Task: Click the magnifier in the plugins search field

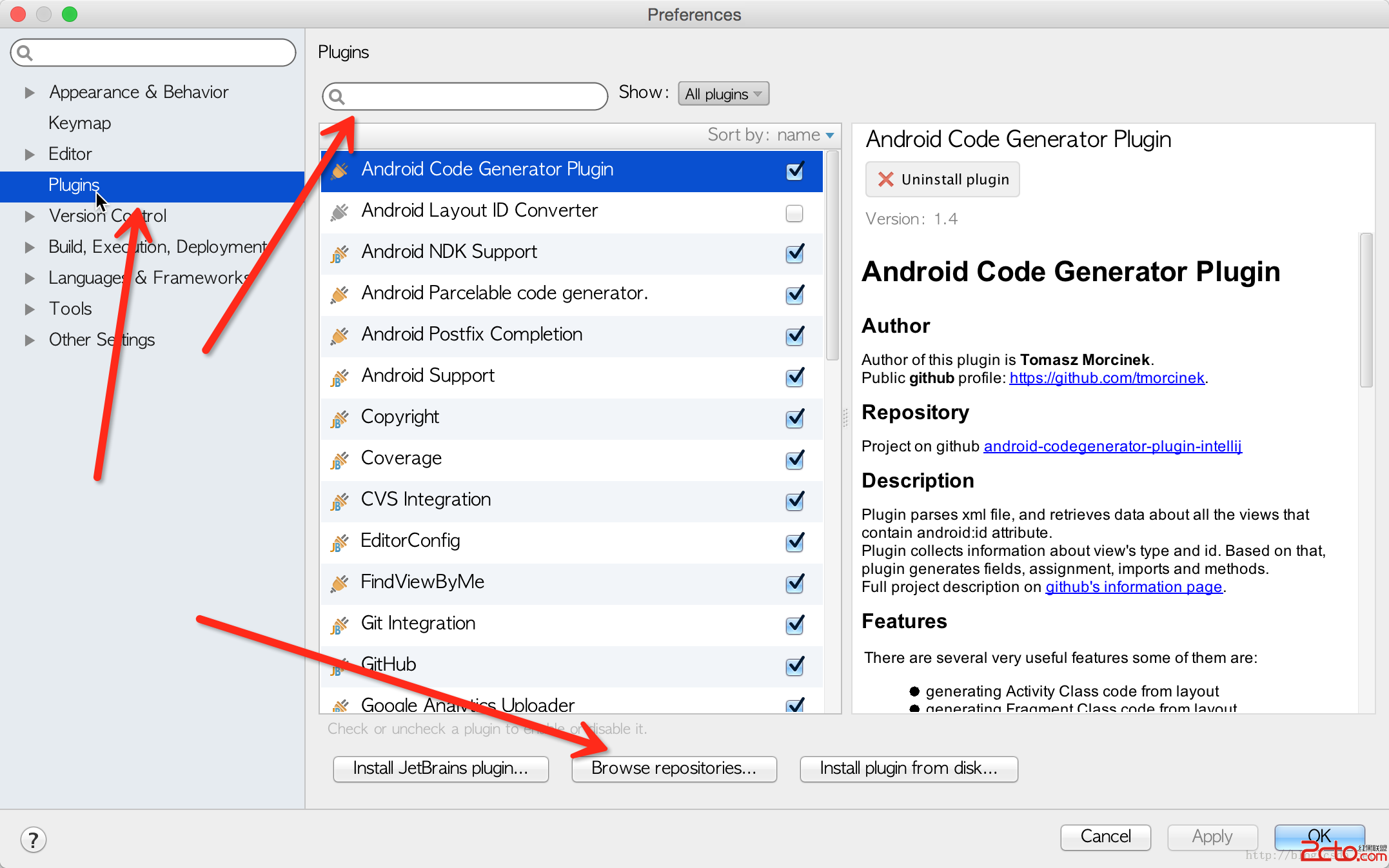Action: tap(337, 97)
